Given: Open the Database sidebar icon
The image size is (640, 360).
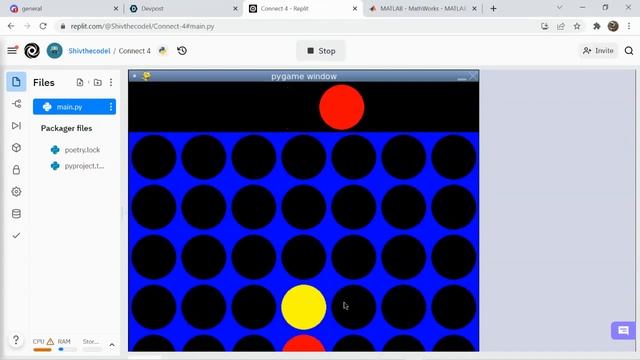Looking at the screenshot, I should (16, 213).
